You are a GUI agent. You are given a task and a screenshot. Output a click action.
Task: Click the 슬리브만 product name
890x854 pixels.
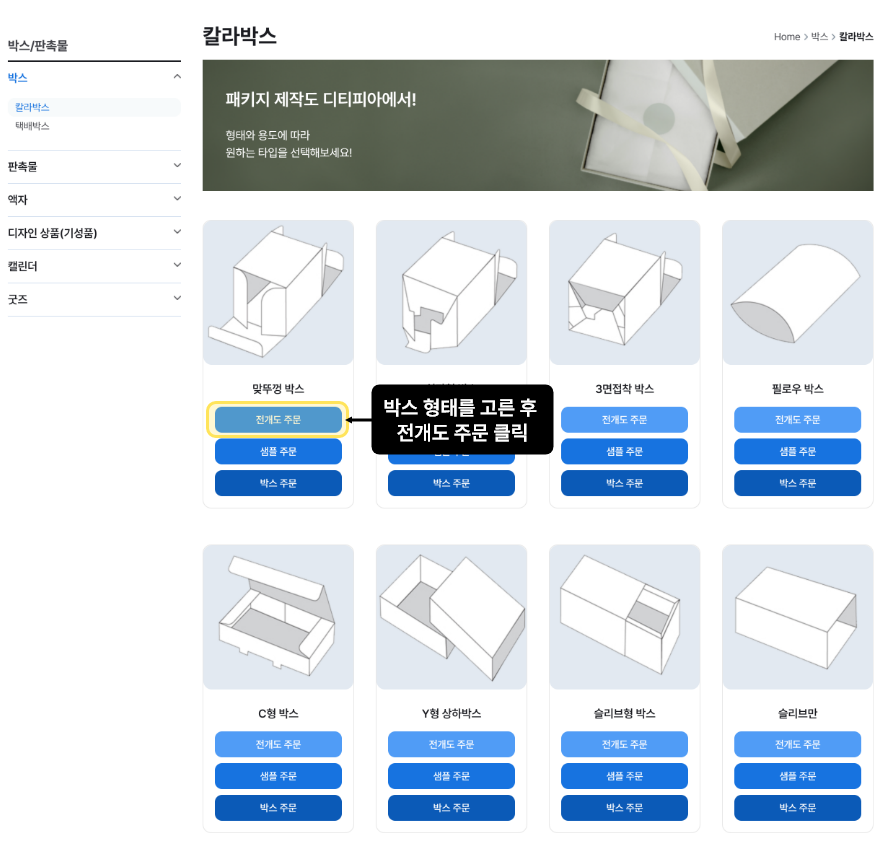click(797, 713)
